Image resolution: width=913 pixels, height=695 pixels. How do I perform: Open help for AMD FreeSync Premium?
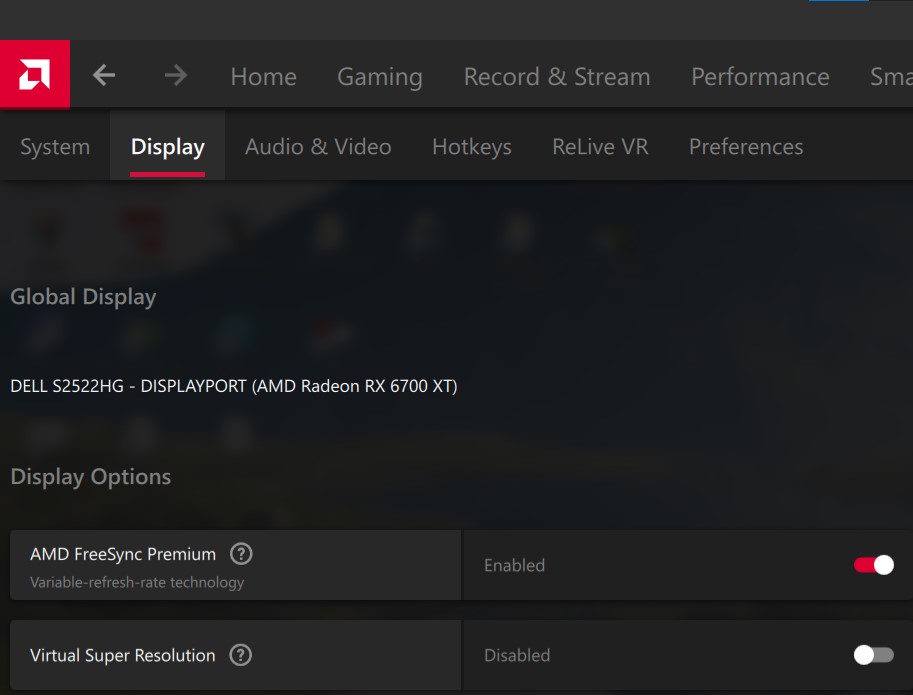tap(241, 554)
